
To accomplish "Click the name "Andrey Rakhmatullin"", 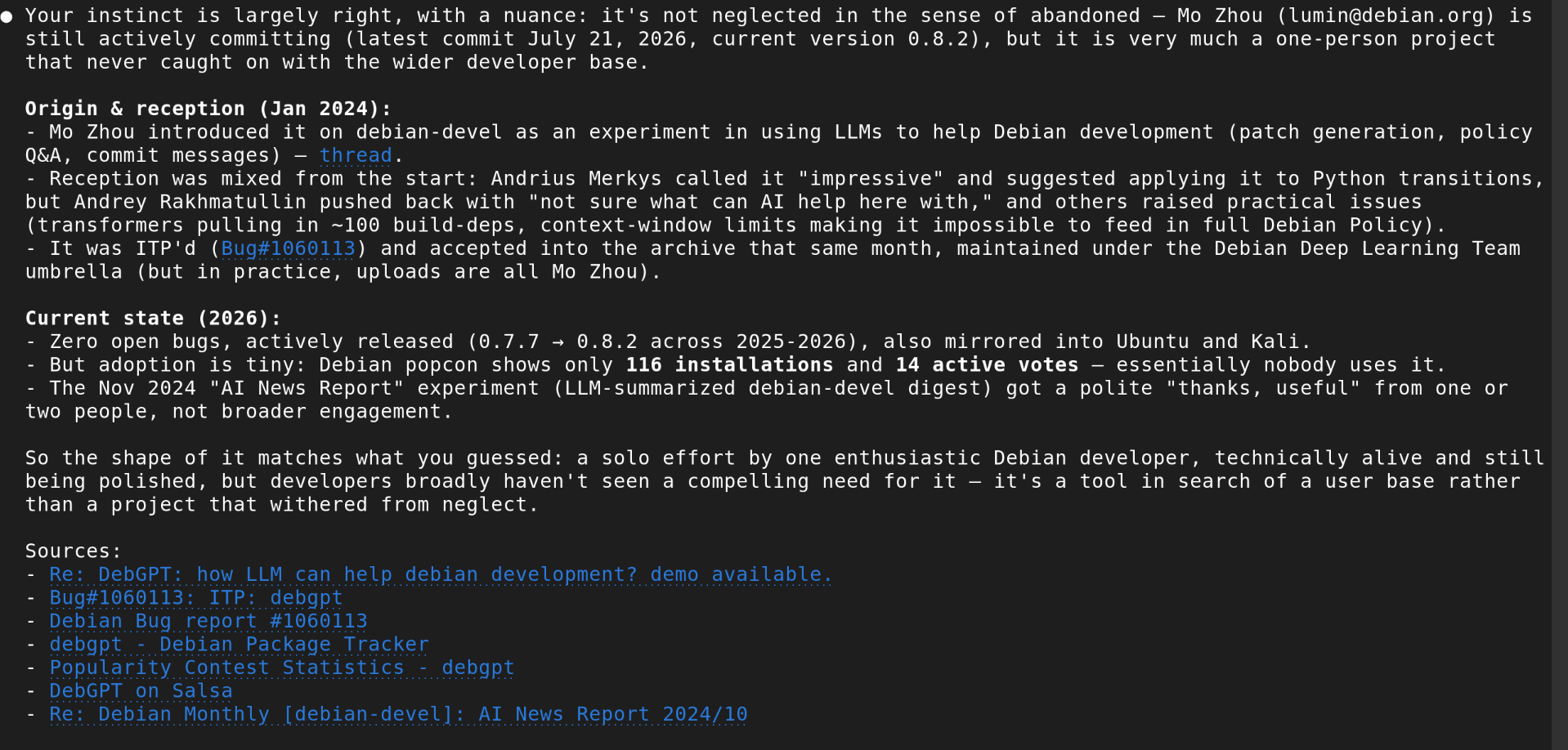I will 190,202.
